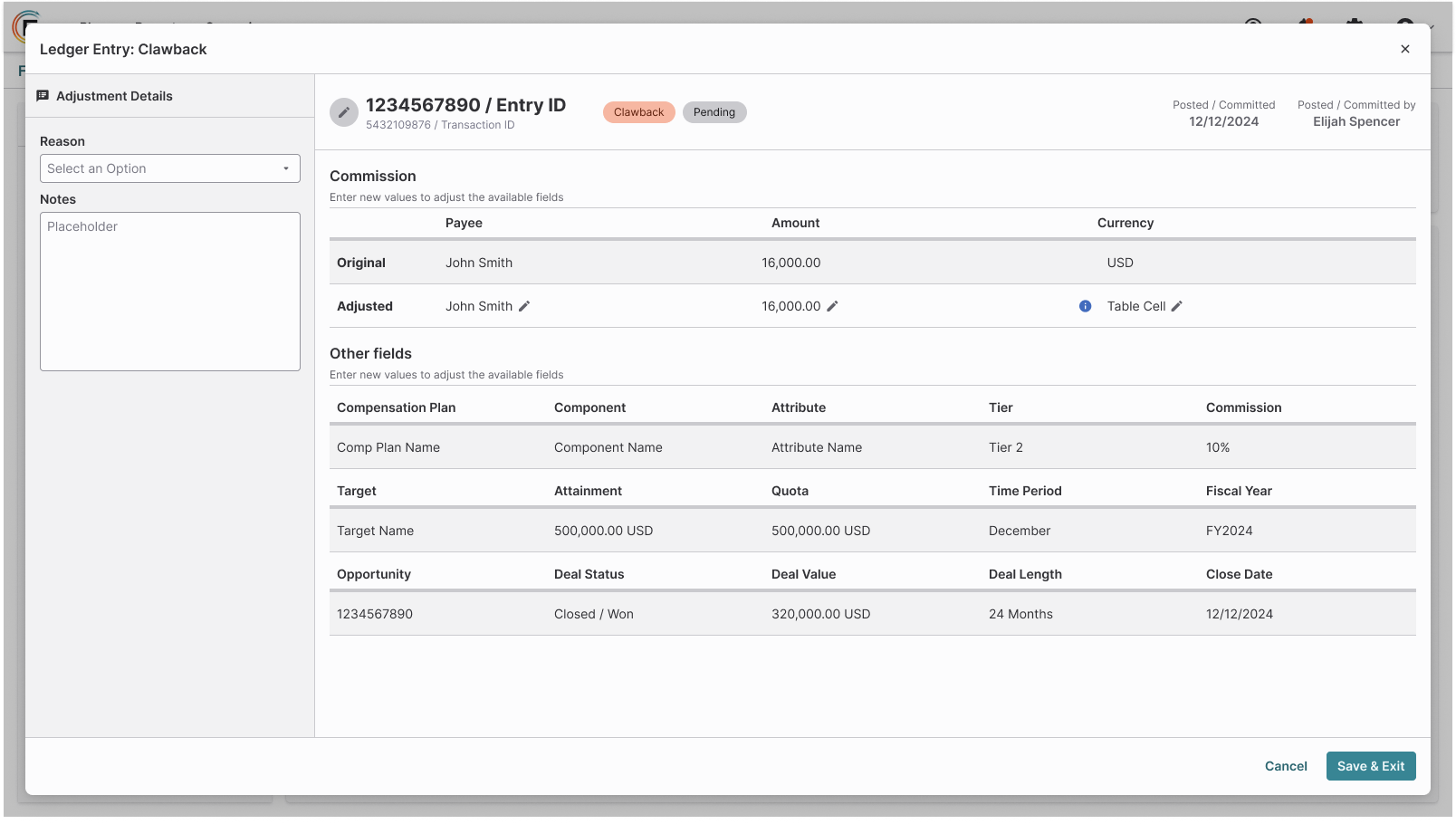Click the Clawback badge
The width and height of the screenshot is (1456, 824).
639,112
